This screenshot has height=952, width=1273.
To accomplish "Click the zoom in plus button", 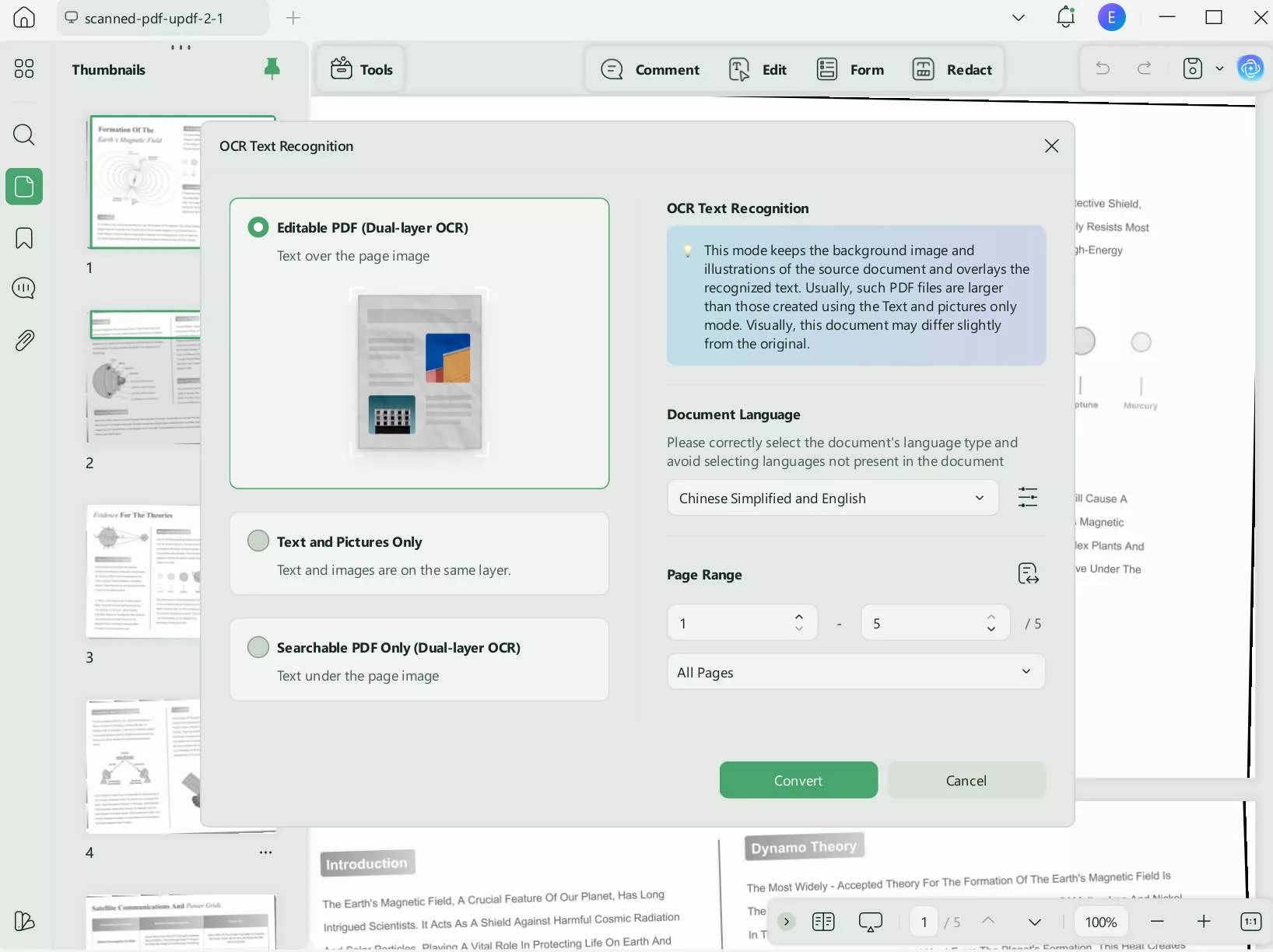I will point(1204,922).
